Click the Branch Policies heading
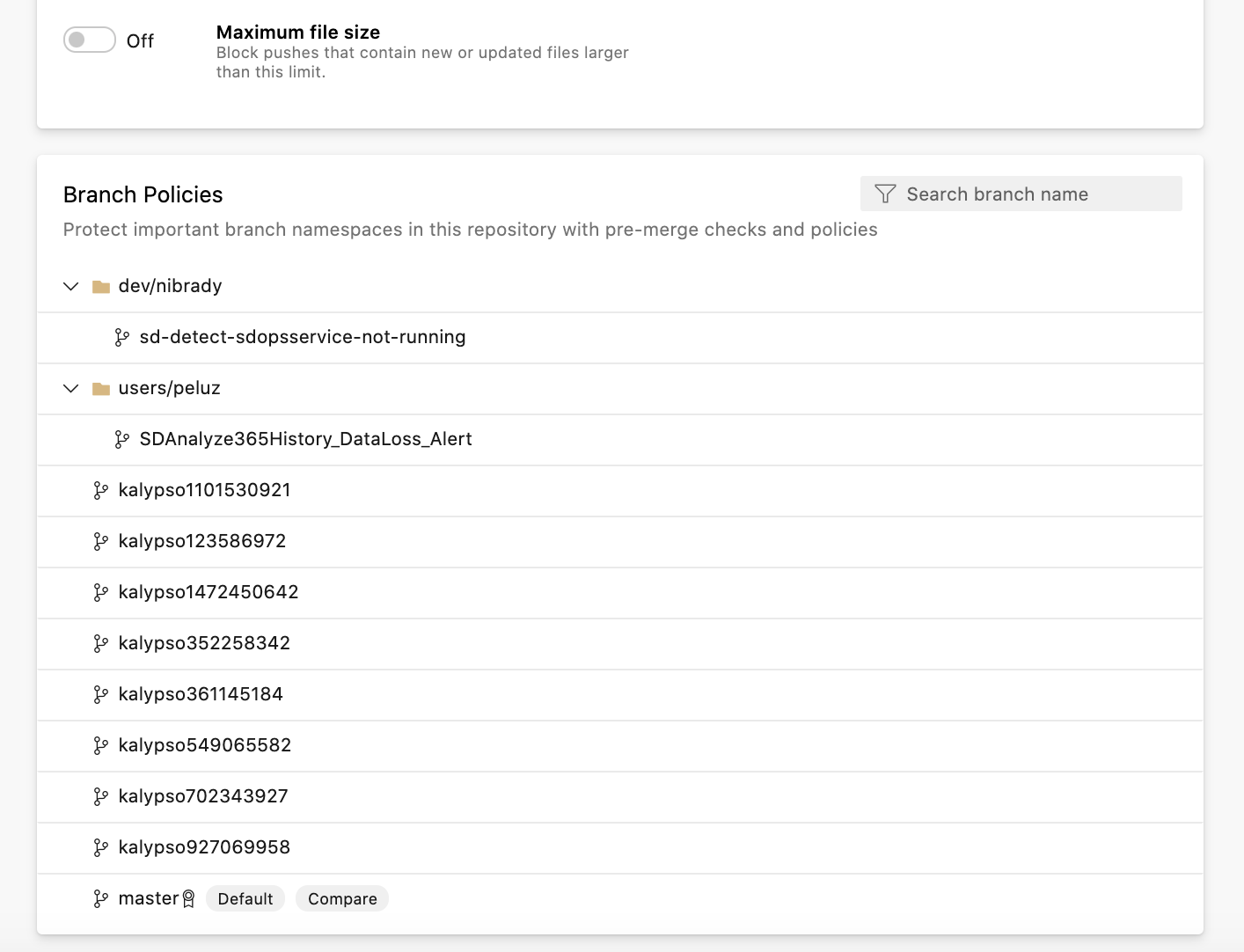Image resolution: width=1244 pixels, height=952 pixels. (x=143, y=194)
